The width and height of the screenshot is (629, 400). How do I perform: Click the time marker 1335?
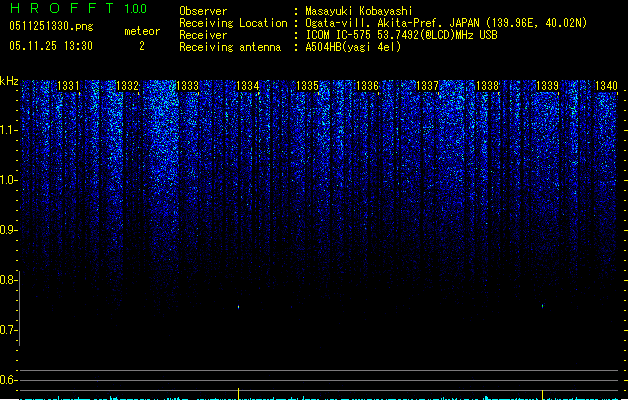tap(307, 86)
